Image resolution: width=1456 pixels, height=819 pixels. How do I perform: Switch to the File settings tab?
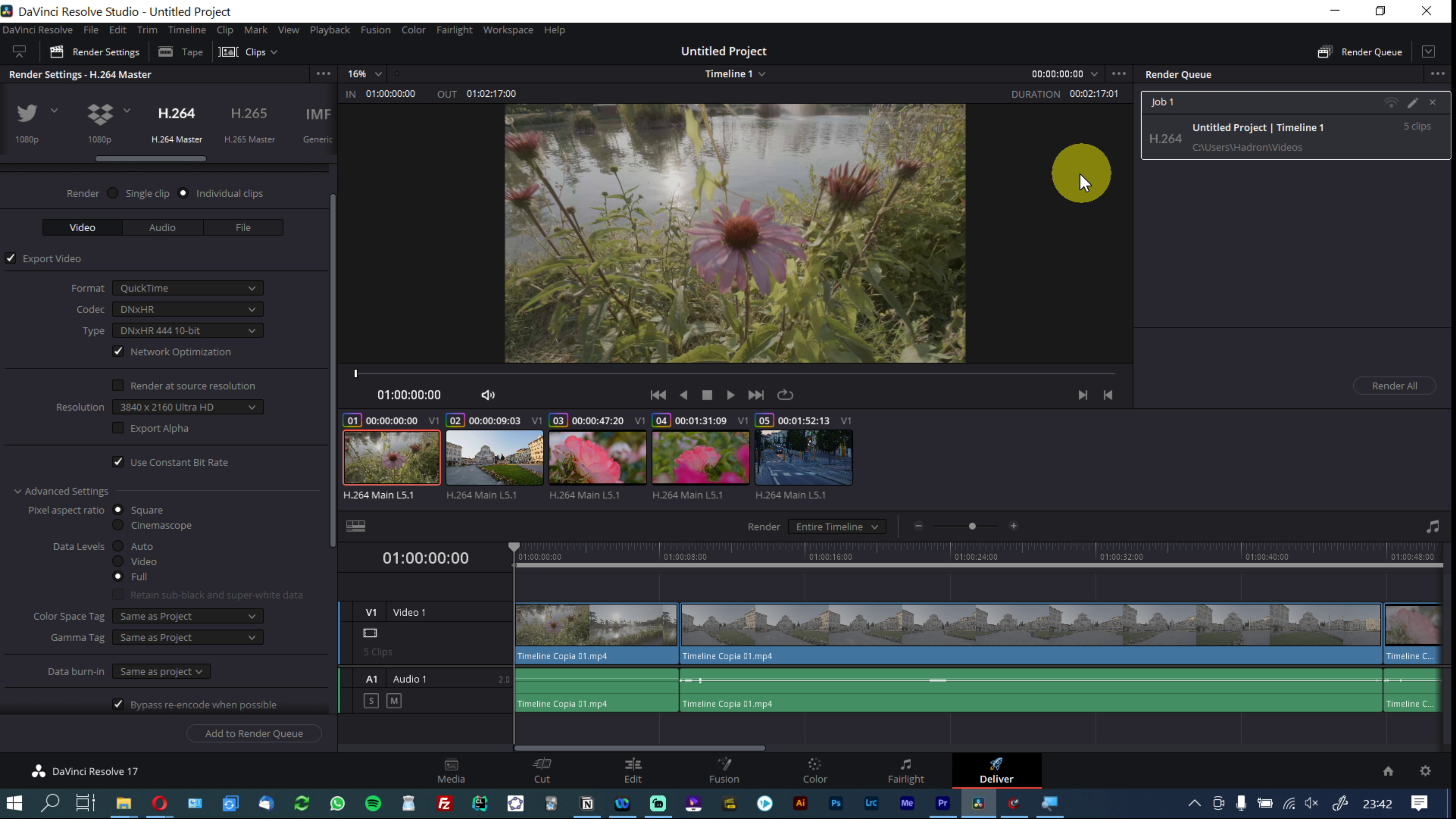(243, 227)
